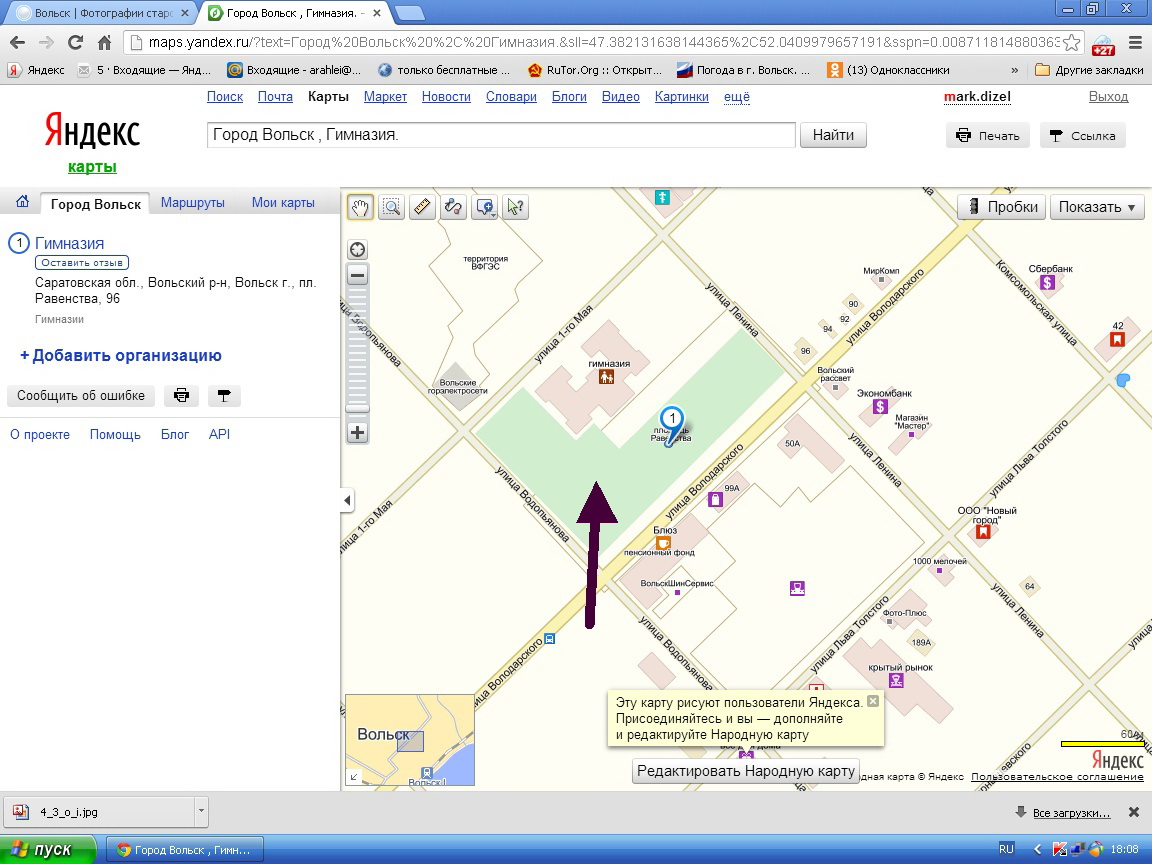Toggle the Пробки traffic layer
Image resolution: width=1152 pixels, height=864 pixels.
click(x=1002, y=207)
